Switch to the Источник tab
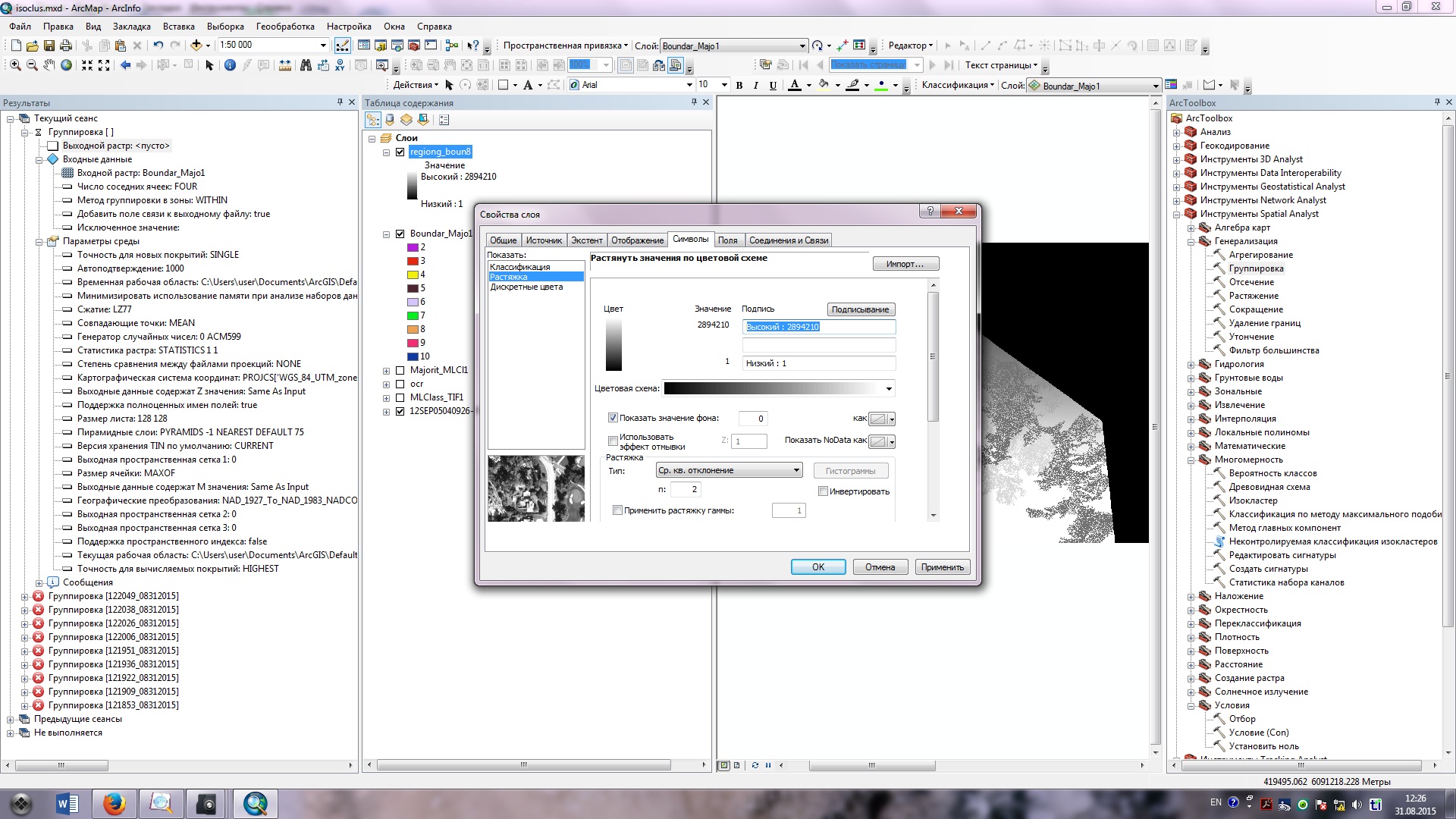The width and height of the screenshot is (1456, 819). pyautogui.click(x=544, y=240)
